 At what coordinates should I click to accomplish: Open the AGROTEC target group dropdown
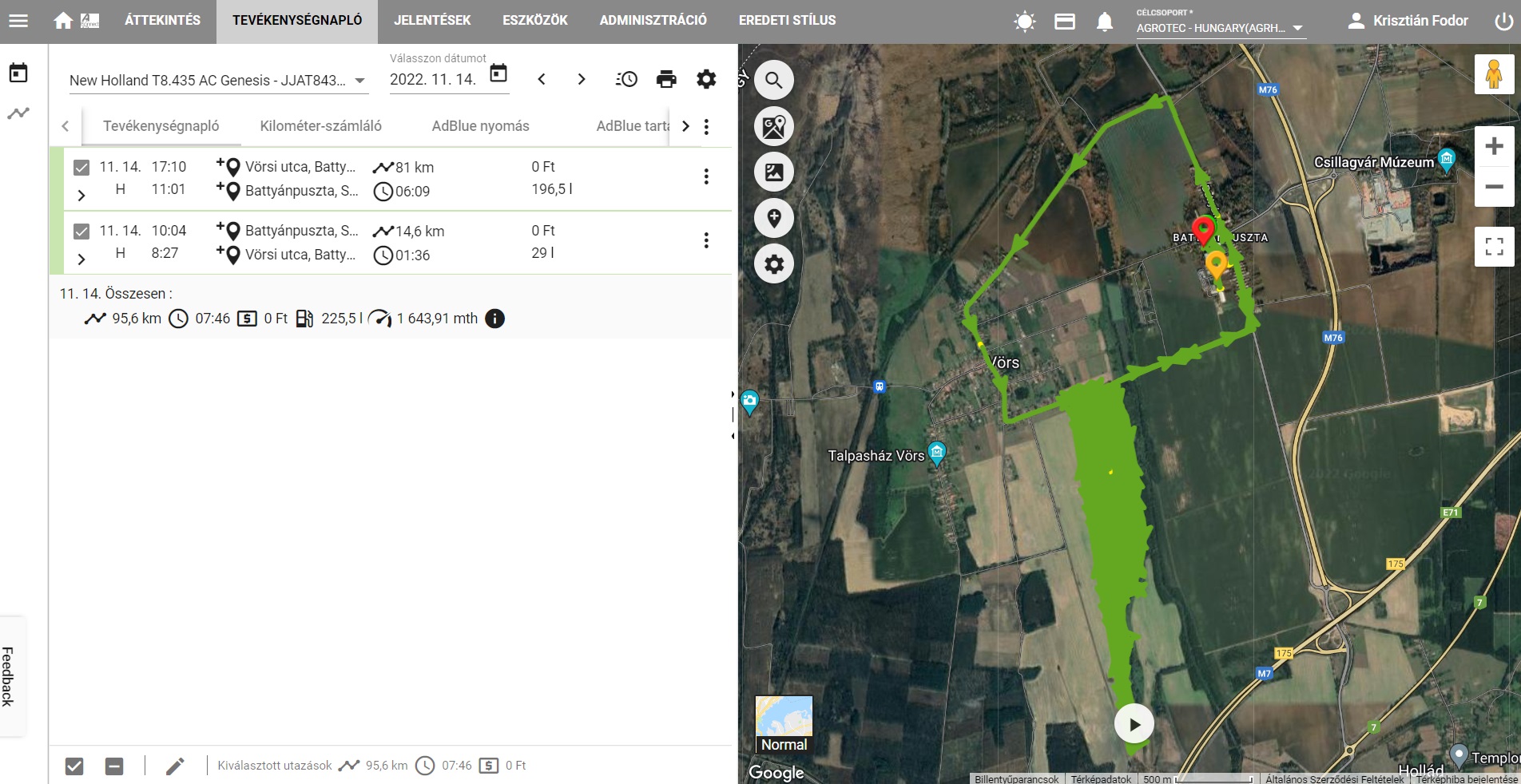pyautogui.click(x=1219, y=28)
